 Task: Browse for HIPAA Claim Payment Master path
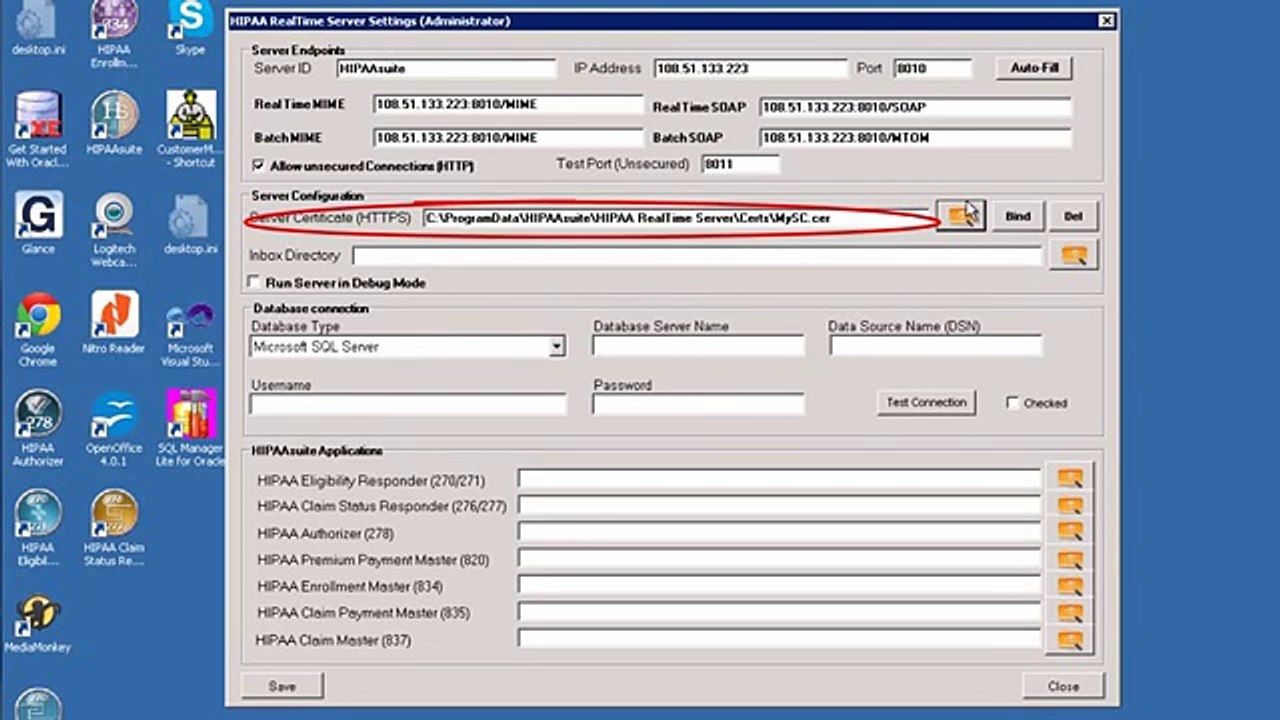click(1069, 613)
